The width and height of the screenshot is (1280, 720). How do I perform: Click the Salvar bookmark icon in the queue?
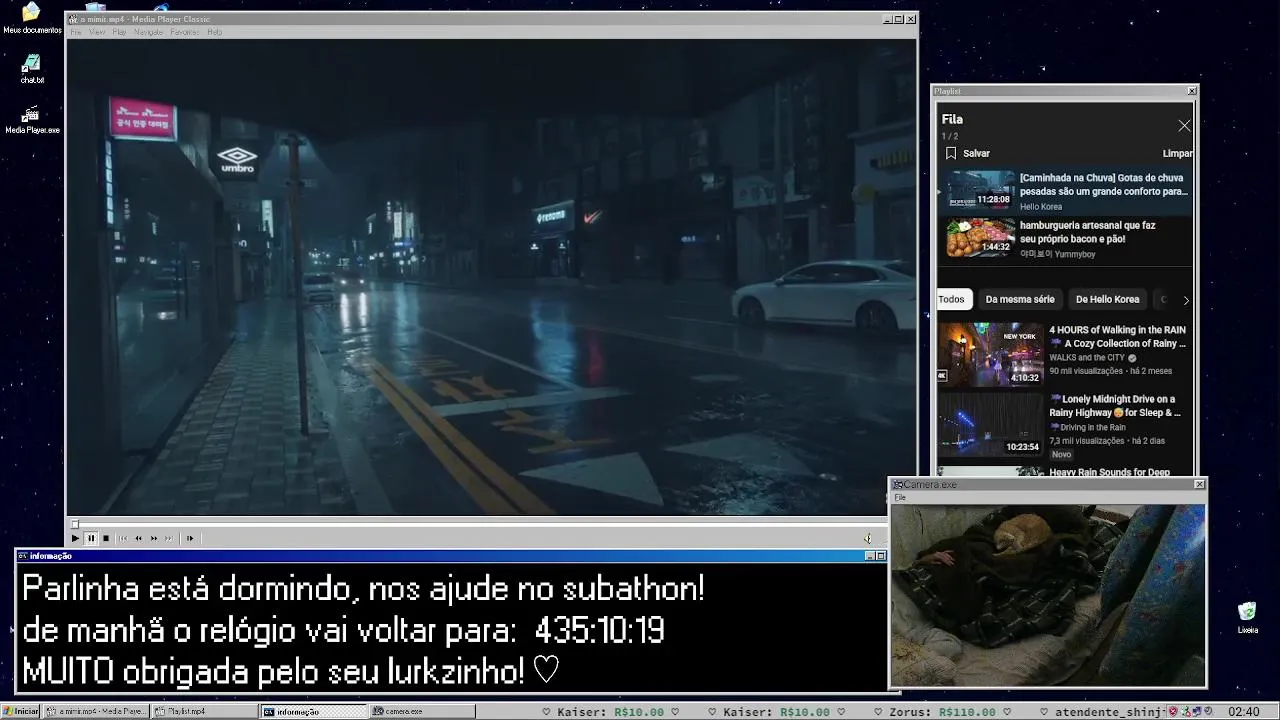tap(951, 153)
